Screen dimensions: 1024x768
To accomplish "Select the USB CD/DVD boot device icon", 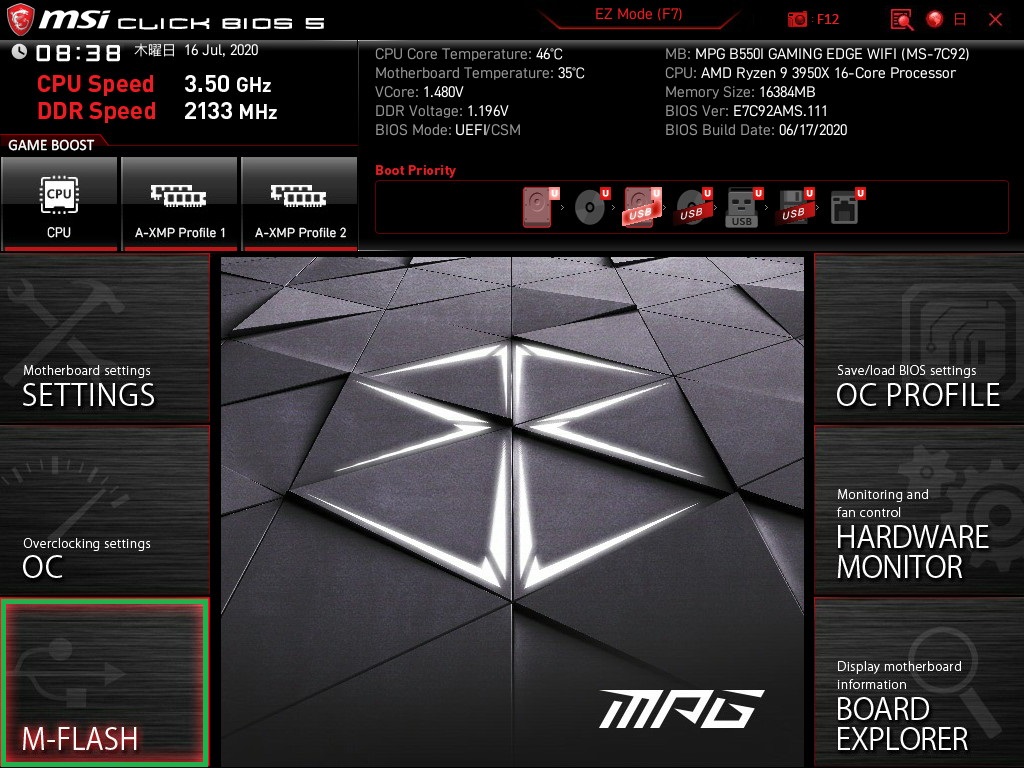I will [x=692, y=207].
